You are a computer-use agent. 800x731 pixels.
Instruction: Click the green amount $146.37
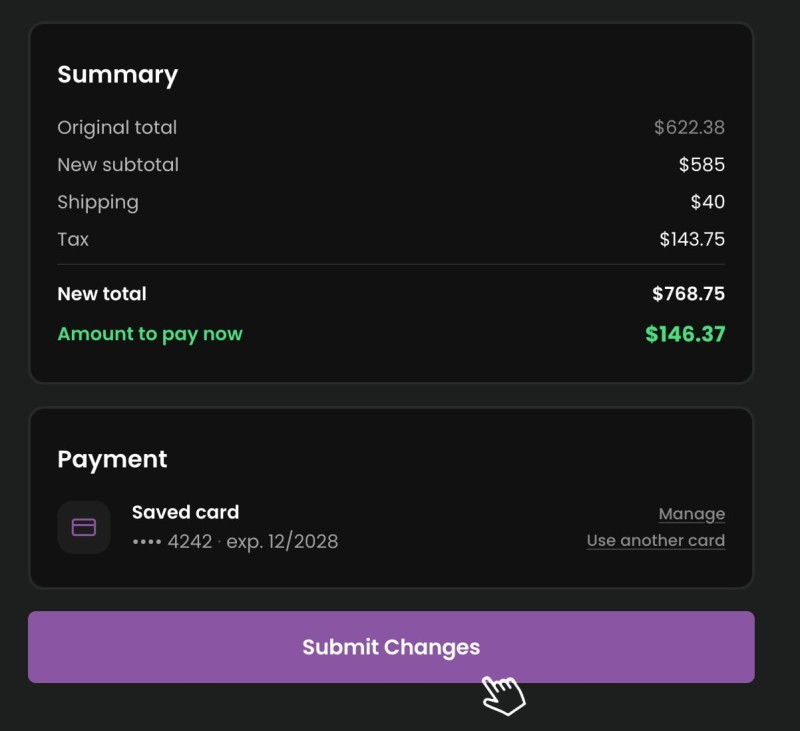(685, 334)
